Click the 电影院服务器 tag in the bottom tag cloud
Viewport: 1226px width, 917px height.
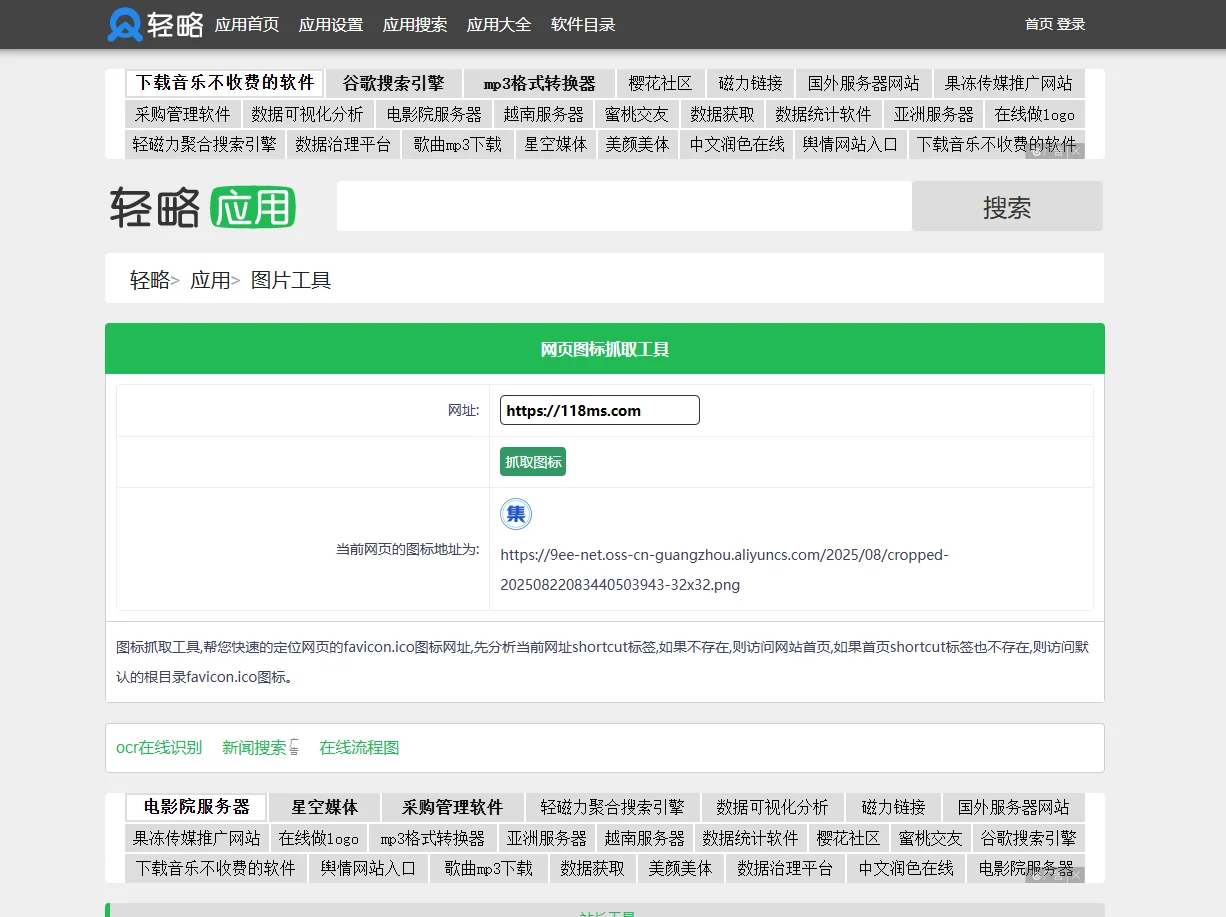pyautogui.click(x=195, y=807)
